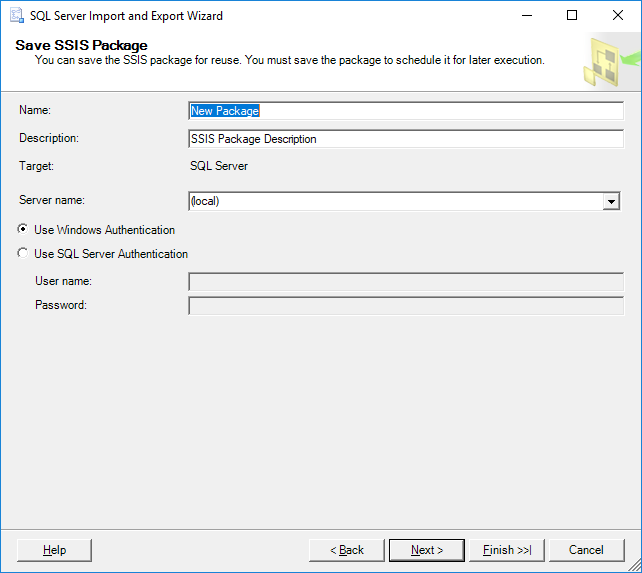Close the SQL Server Import and Export Wizard
Image resolution: width=642 pixels, height=573 pixels.
tap(618, 16)
